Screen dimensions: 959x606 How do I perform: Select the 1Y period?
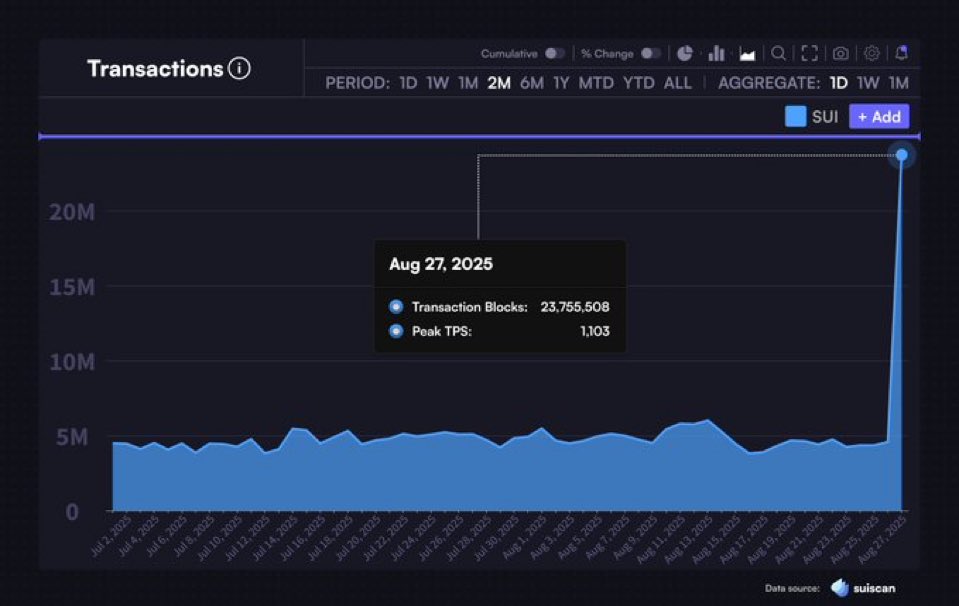(561, 83)
